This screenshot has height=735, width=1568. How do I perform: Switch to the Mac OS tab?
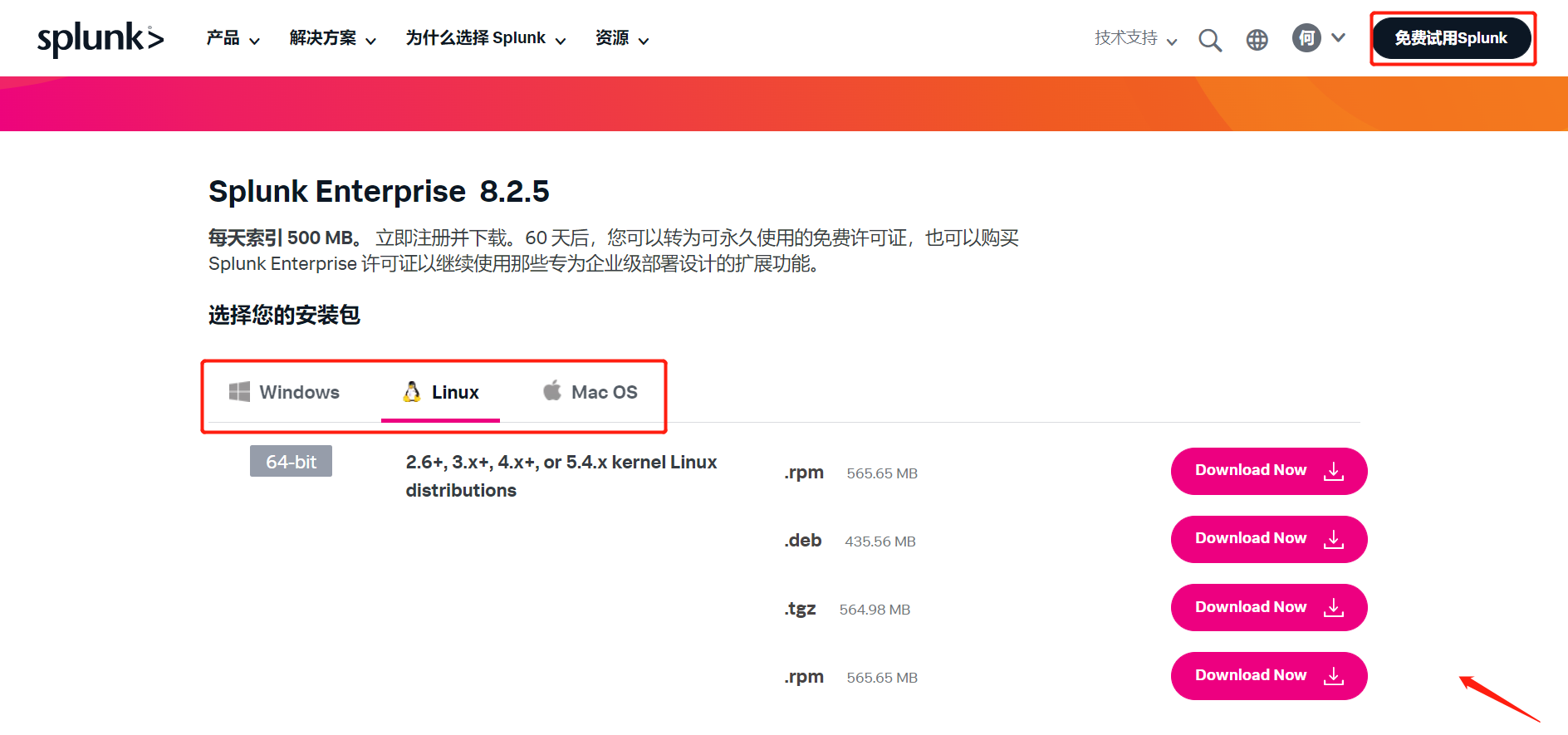coord(590,392)
